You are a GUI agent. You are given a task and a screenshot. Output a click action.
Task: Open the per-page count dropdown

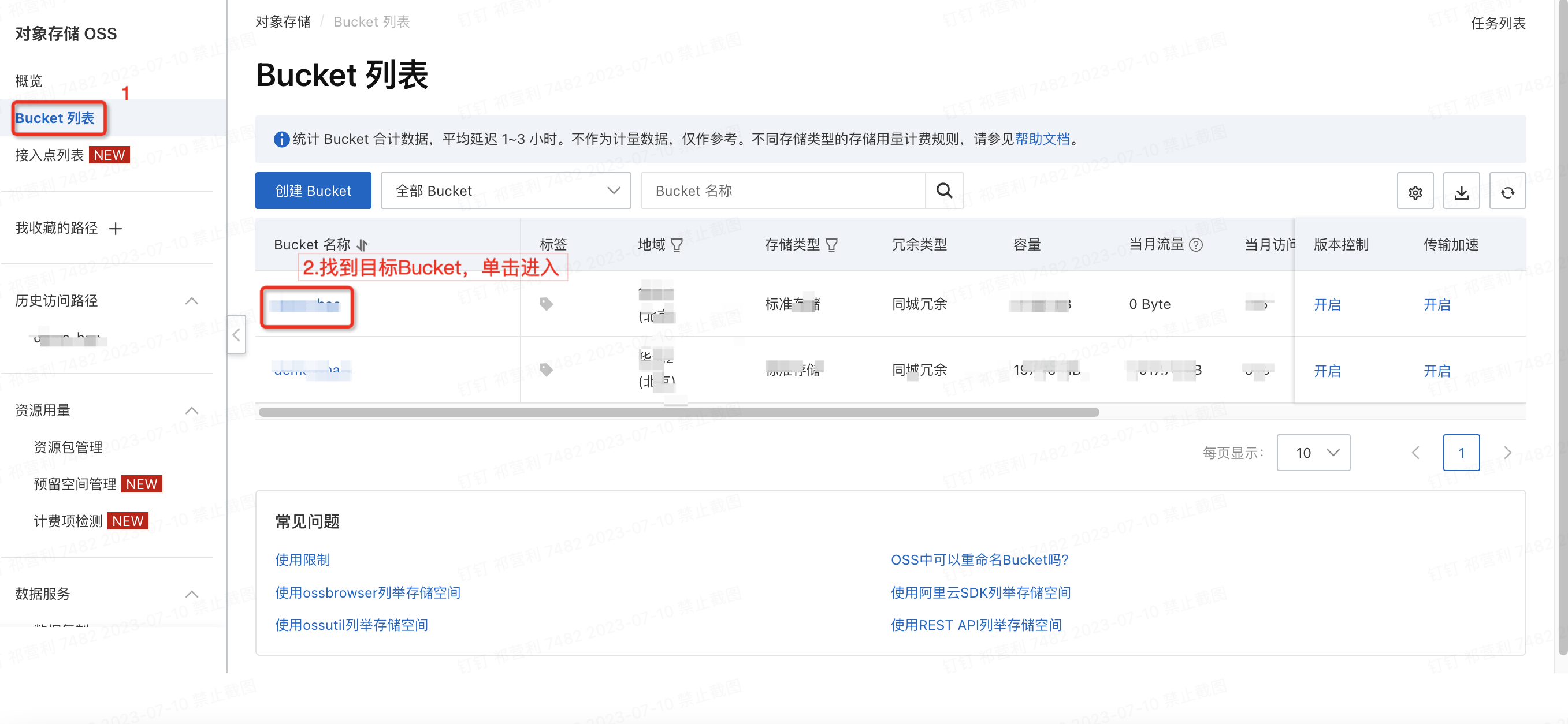point(1313,452)
